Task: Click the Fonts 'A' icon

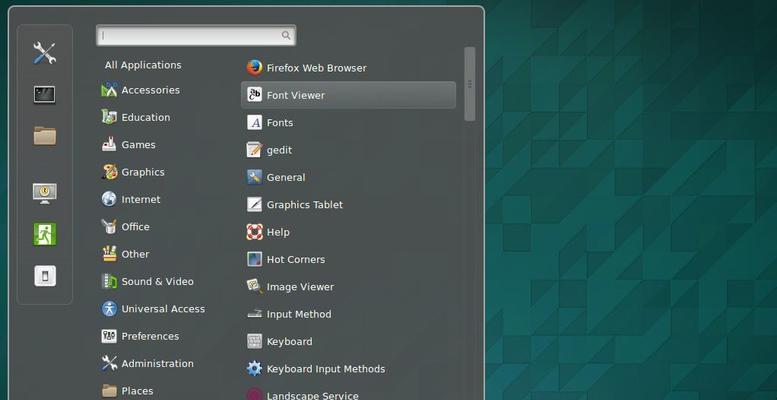Action: pyautogui.click(x=255, y=122)
